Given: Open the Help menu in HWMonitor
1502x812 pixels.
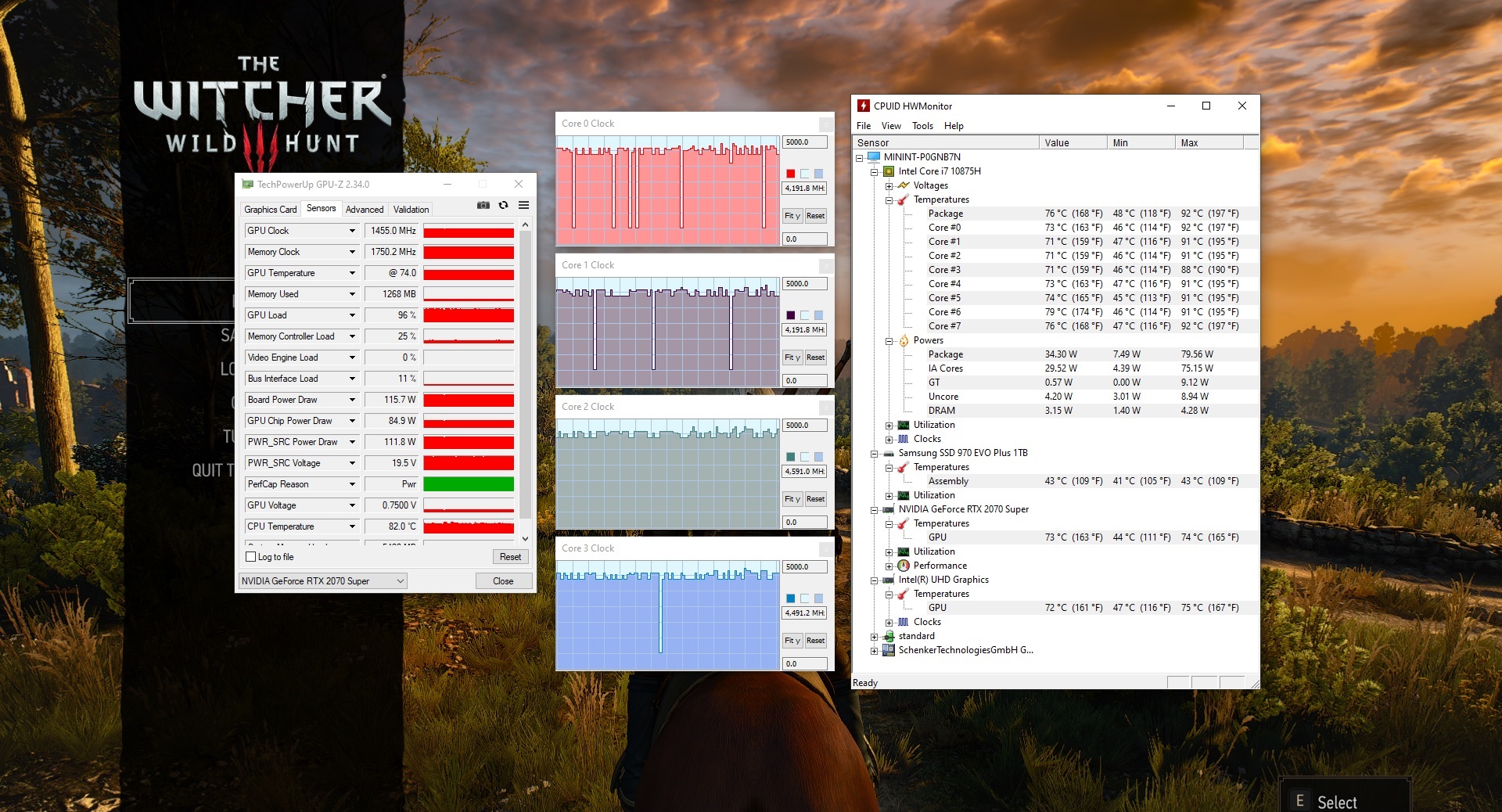Looking at the screenshot, I should pos(954,126).
